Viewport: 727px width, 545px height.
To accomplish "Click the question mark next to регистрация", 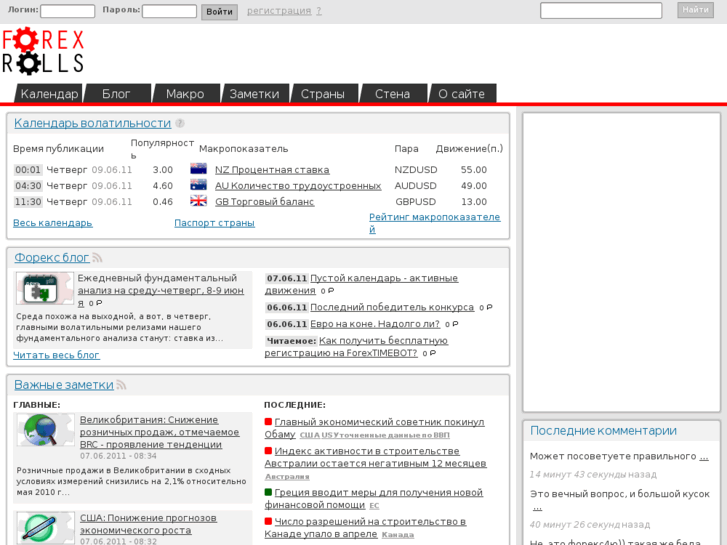I will point(319,11).
